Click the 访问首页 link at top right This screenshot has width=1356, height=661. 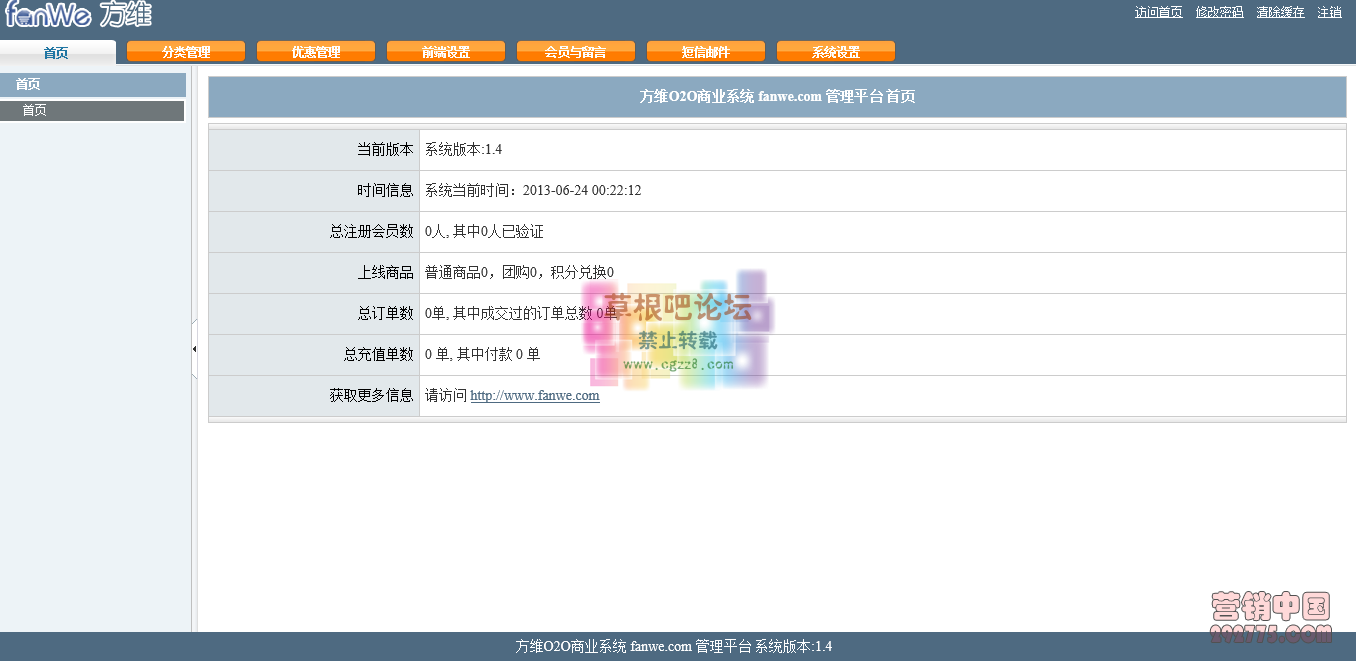(x=1159, y=12)
